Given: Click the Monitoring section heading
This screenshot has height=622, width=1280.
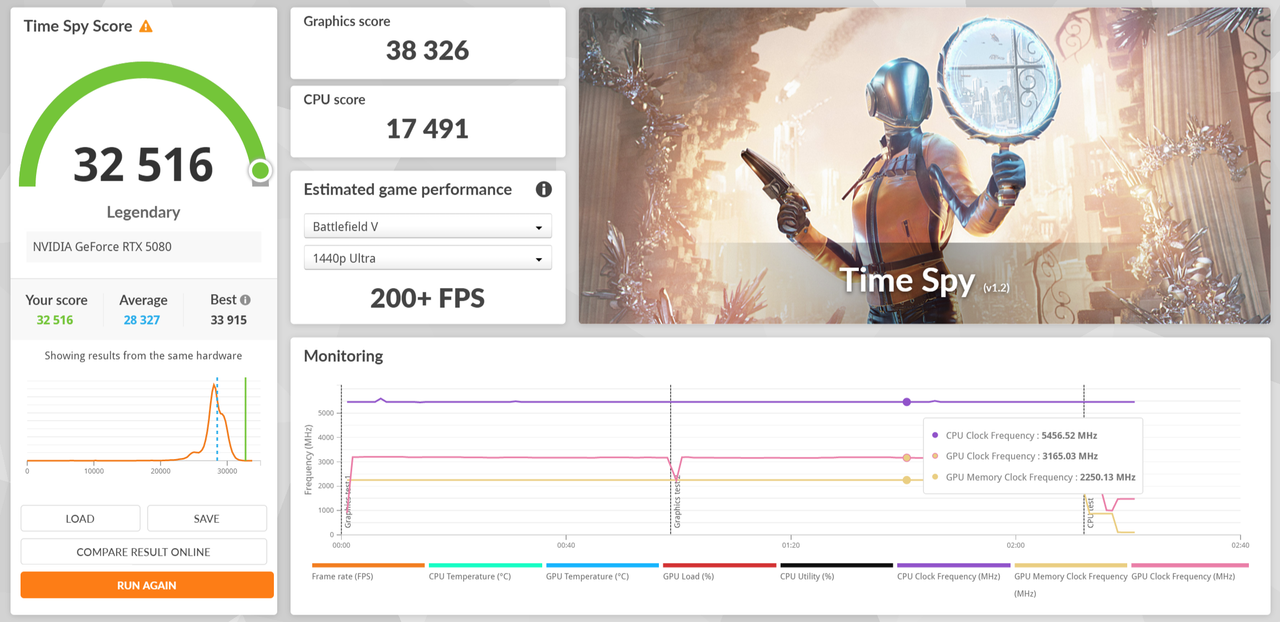Looking at the screenshot, I should pyautogui.click(x=343, y=356).
